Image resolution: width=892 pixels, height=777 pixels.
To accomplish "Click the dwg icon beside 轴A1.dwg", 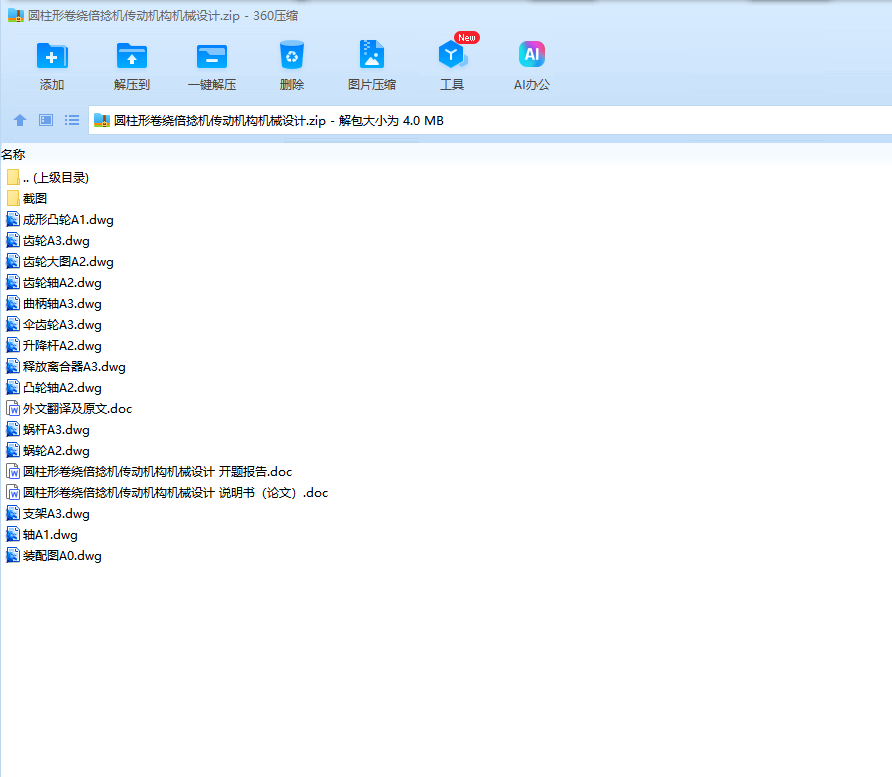I will tap(13, 535).
